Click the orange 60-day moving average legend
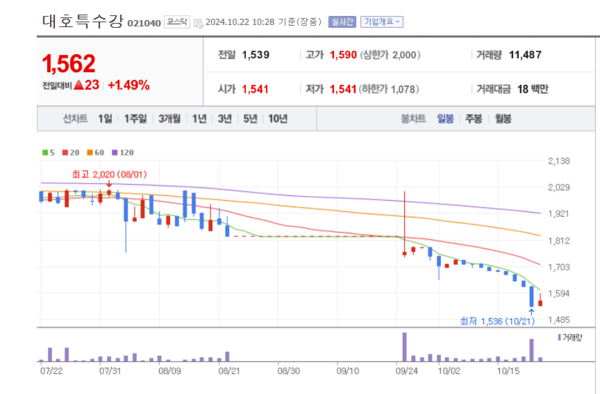Screen dimensions: 600x394 coord(96,153)
